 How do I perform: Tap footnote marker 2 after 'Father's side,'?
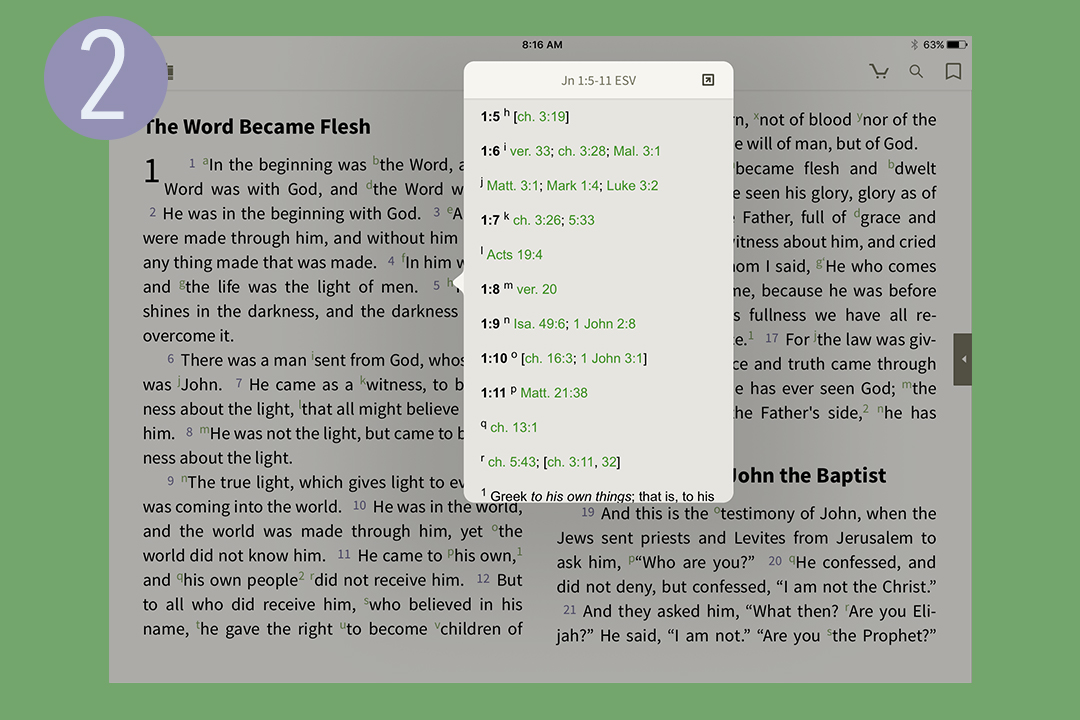pyautogui.click(x=866, y=409)
